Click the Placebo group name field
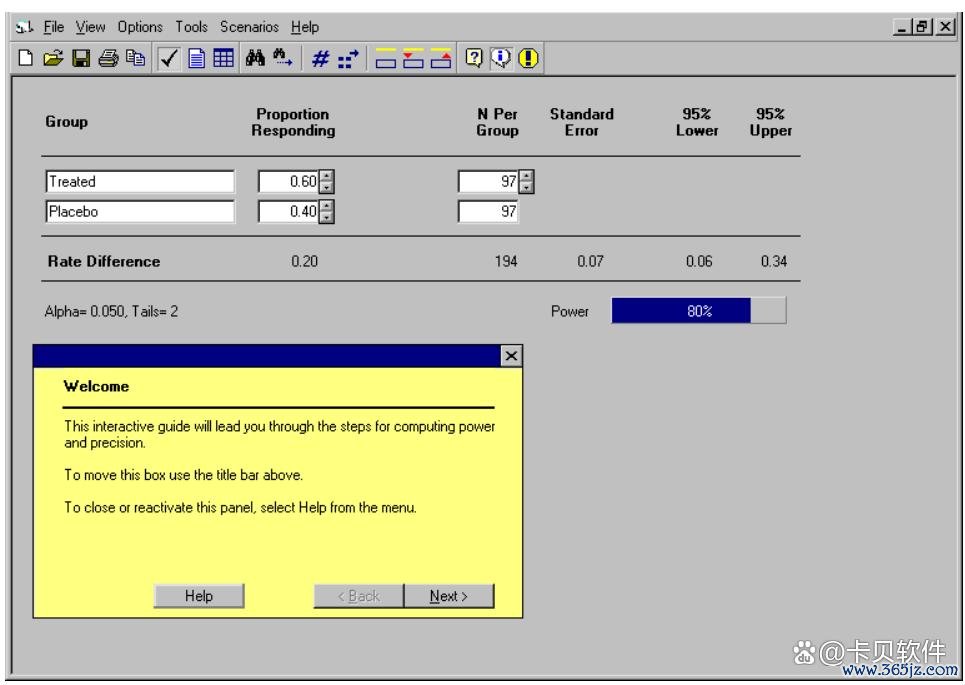Viewport: 965px width, 685px height. coord(140,212)
